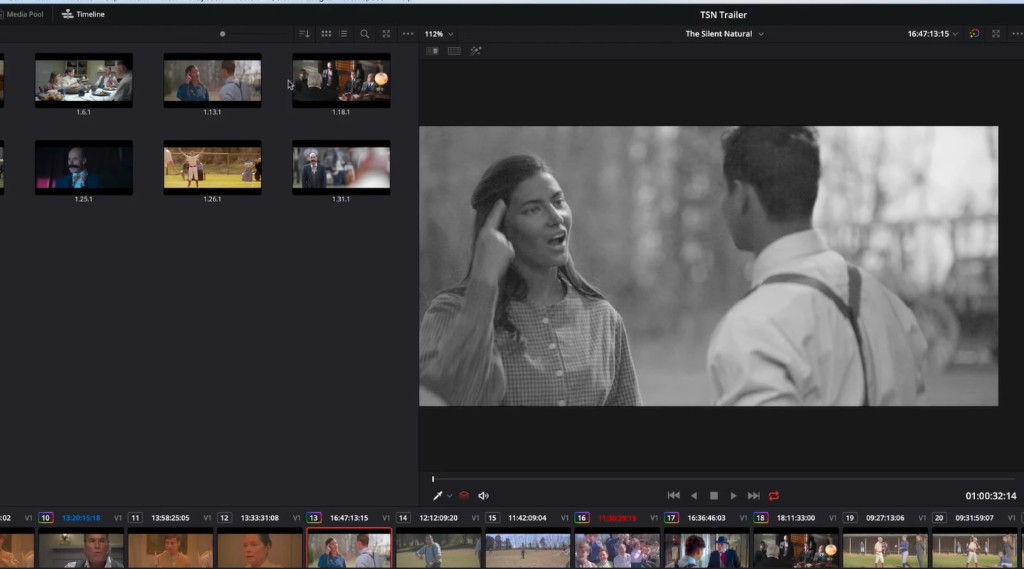The height and width of the screenshot is (569, 1024).
Task: Open the gallery search magnifier
Action: coord(364,34)
